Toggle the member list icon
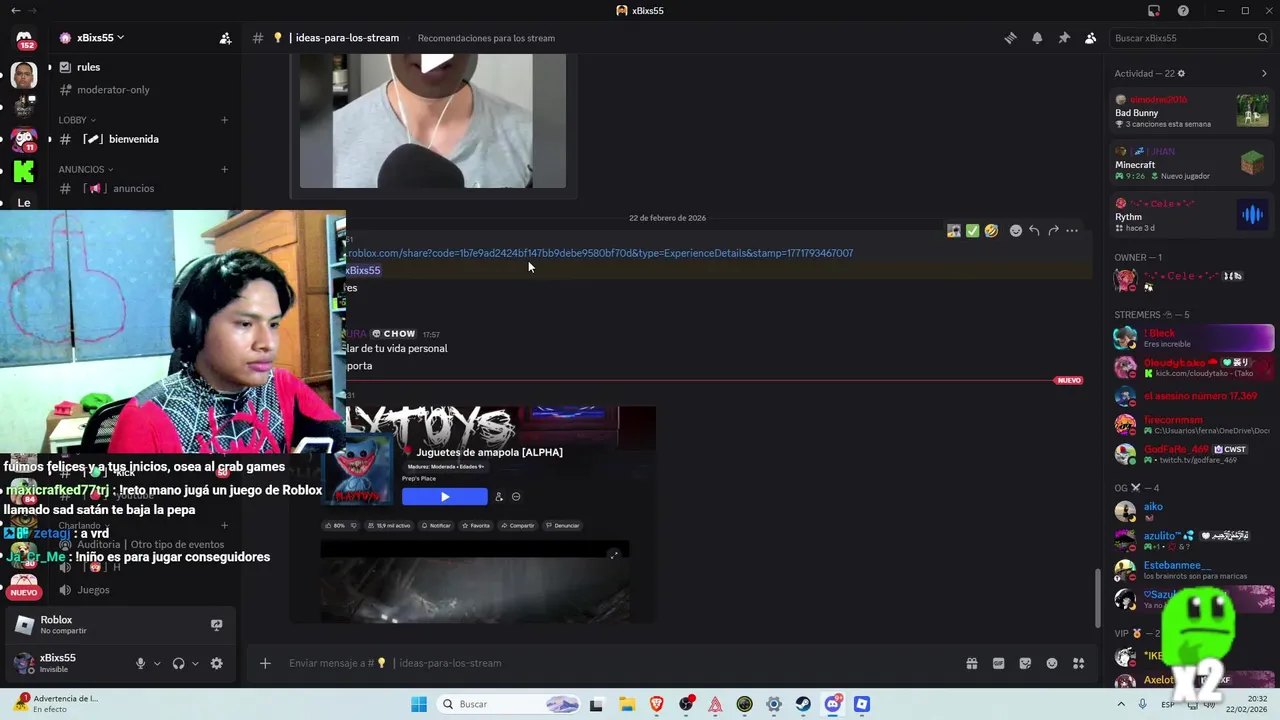This screenshot has width=1280, height=720. click(1090, 38)
